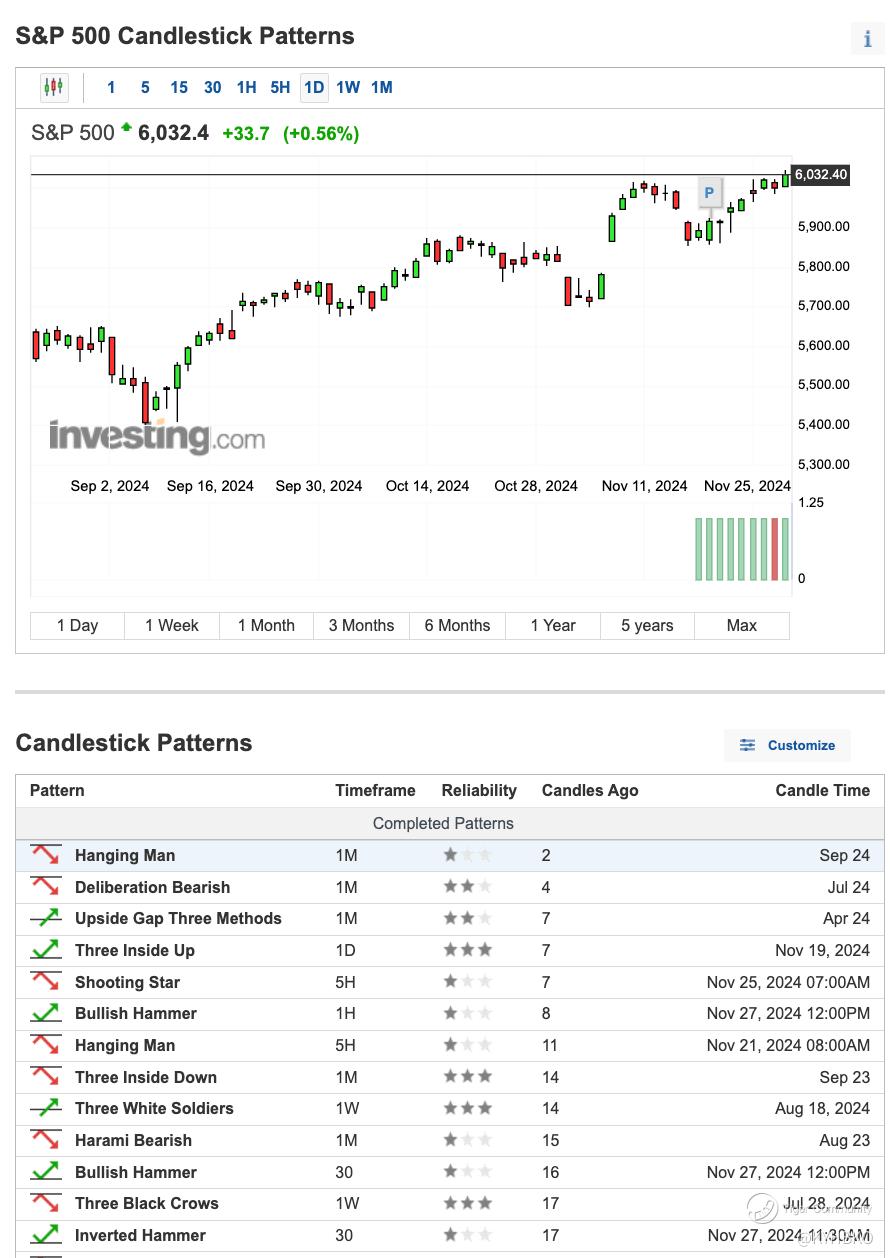Click bullish arrow icon for Inverted Hammer
The height and width of the screenshot is (1258, 890).
click(x=45, y=1234)
